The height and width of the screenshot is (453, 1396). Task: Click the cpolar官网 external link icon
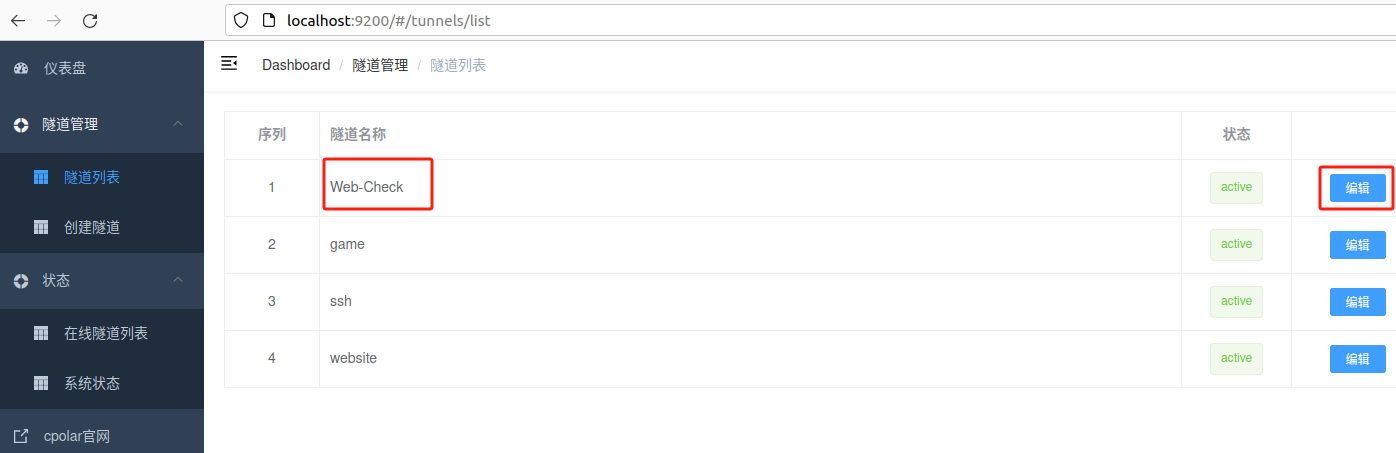(x=21, y=436)
